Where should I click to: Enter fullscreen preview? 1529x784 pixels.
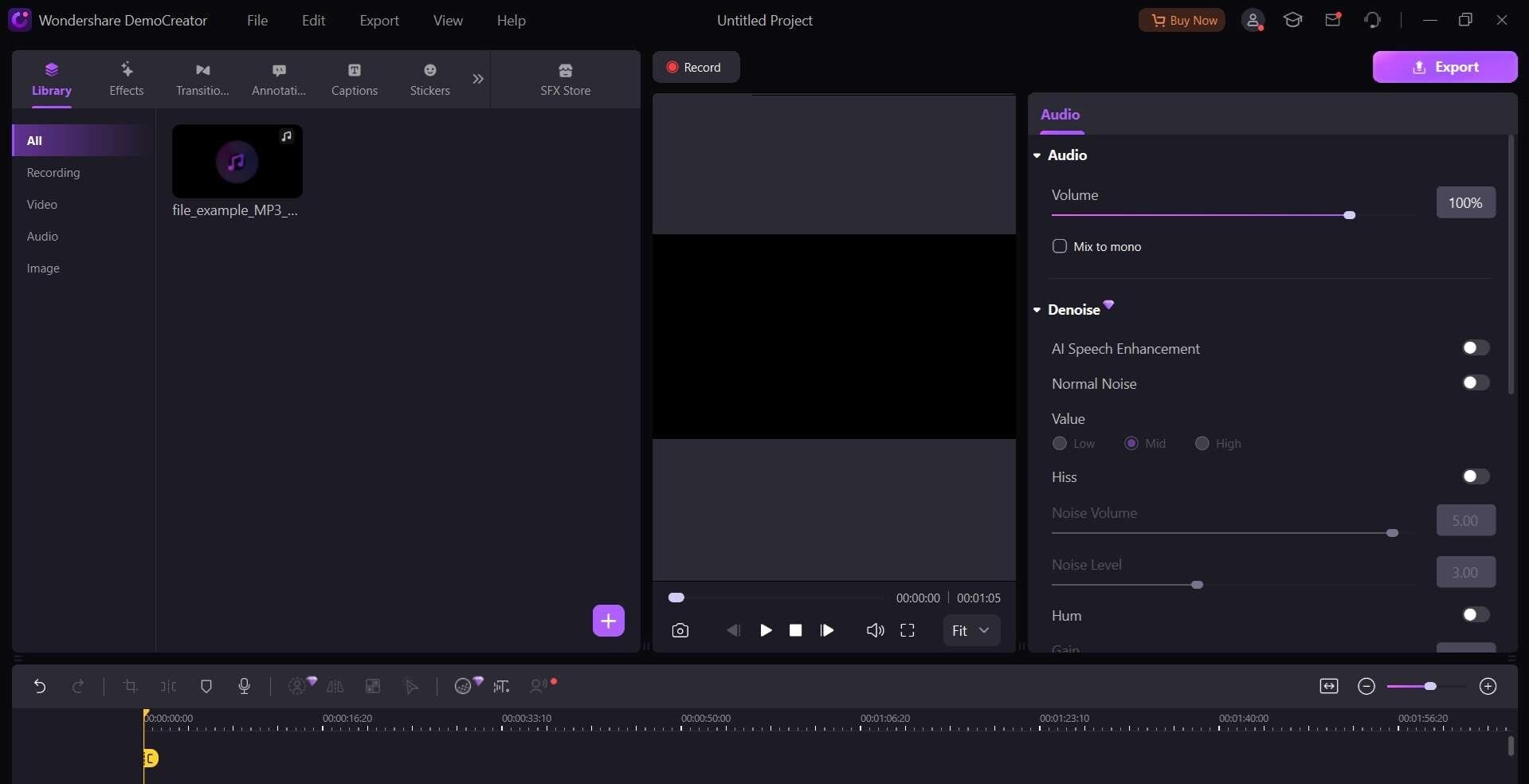pyautogui.click(x=908, y=630)
